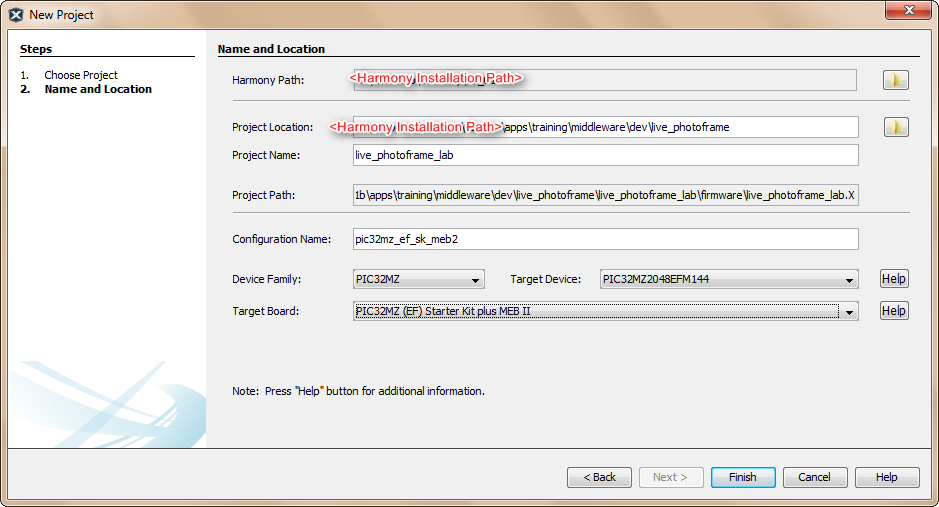This screenshot has height=507, width=939.
Task: Expand the Target Device dropdown list
Action: click(x=728, y=280)
